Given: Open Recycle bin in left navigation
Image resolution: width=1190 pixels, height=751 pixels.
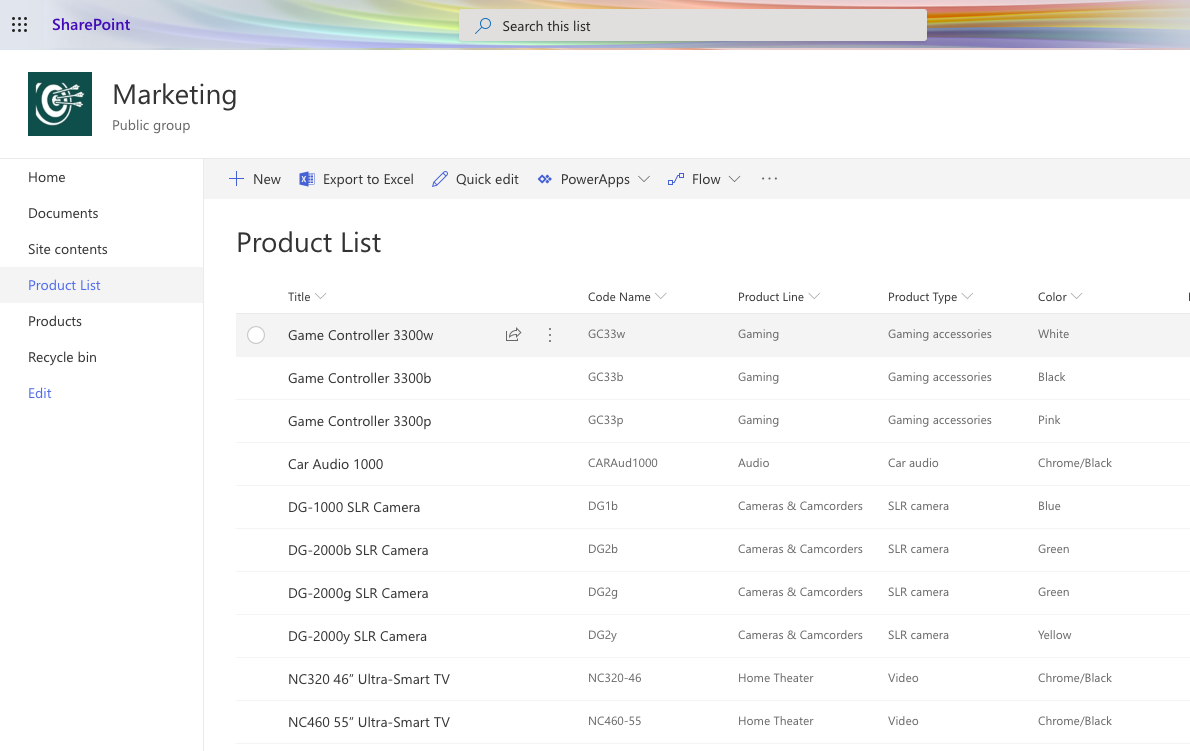Looking at the screenshot, I should point(62,357).
